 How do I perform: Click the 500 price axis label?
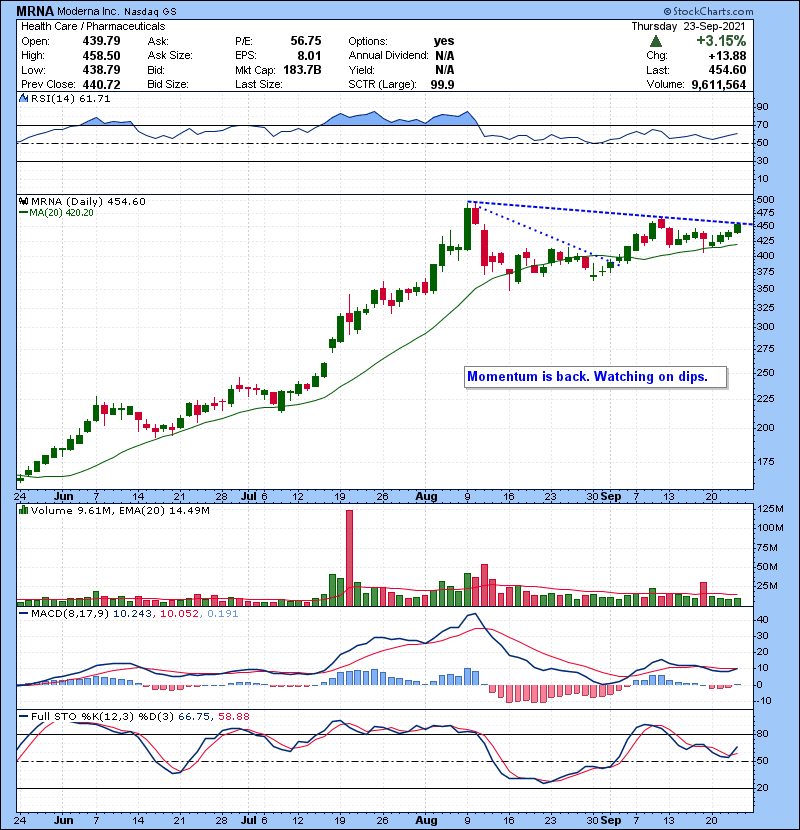pos(766,200)
